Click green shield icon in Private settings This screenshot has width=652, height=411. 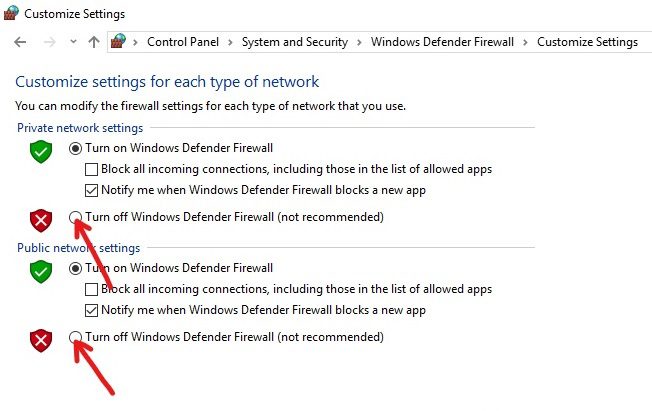[x=41, y=151]
